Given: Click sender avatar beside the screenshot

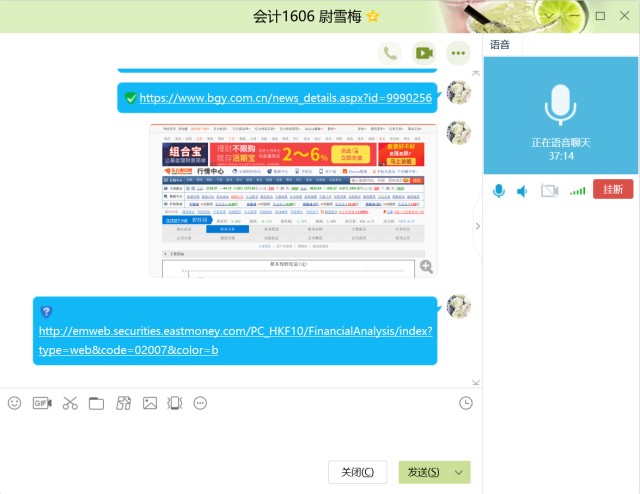Looking at the screenshot, I should pyautogui.click(x=459, y=132).
